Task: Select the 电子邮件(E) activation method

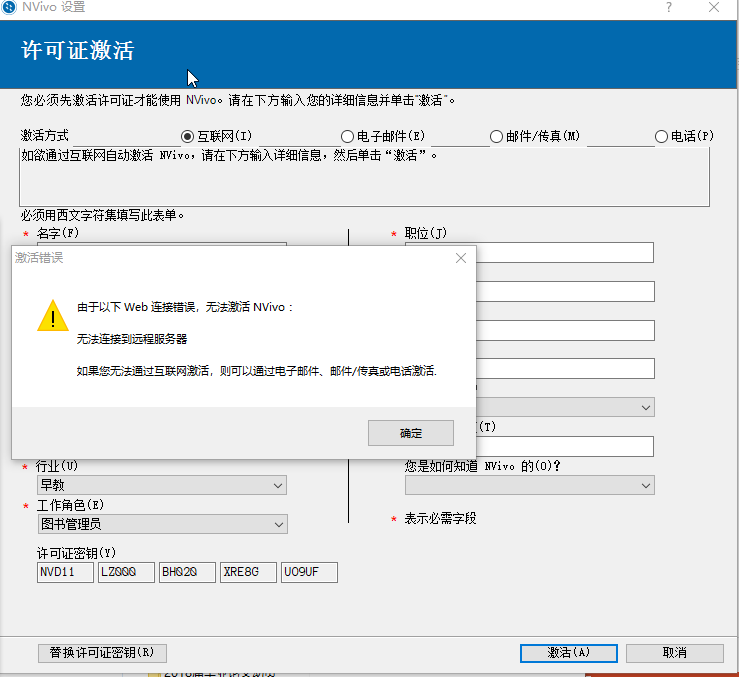Action: 347,137
